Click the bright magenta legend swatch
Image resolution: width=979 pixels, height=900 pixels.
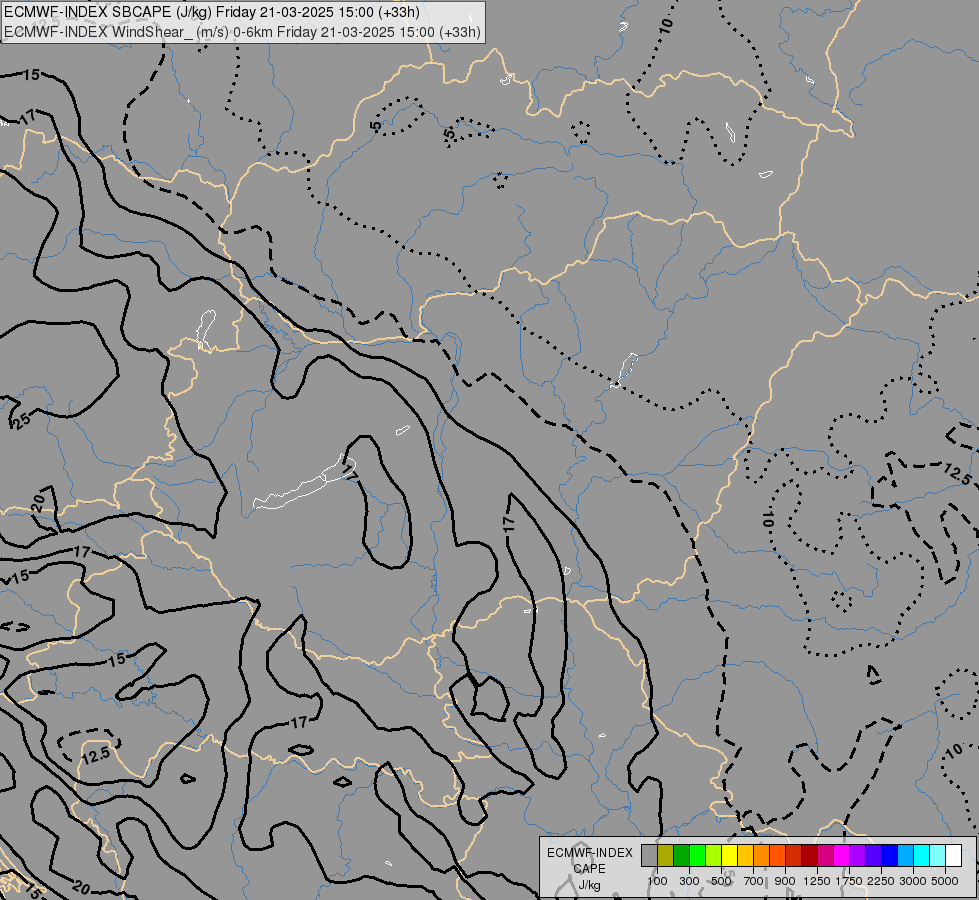(x=842, y=855)
